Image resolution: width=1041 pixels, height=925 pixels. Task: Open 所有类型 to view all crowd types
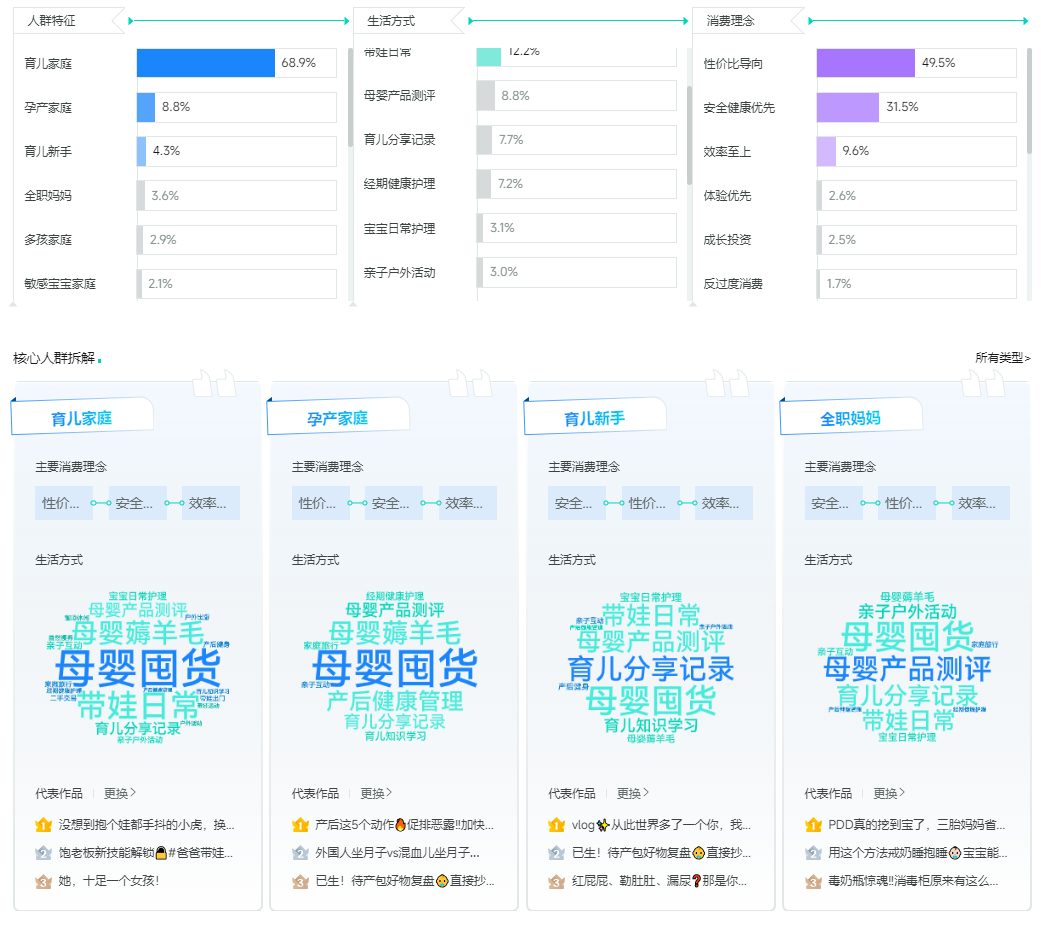(1002, 358)
